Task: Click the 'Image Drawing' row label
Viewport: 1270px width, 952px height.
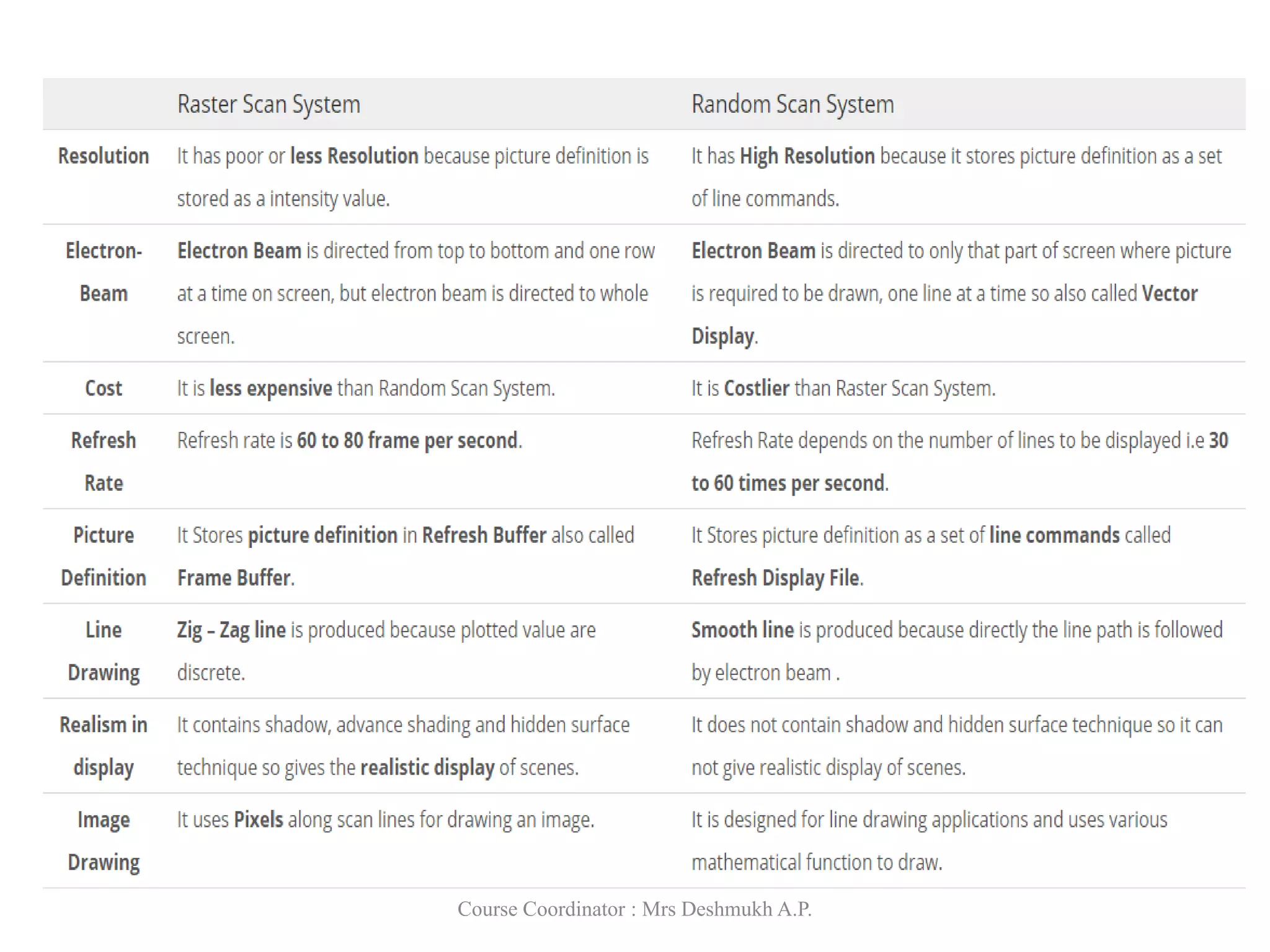Action: pyautogui.click(x=104, y=840)
